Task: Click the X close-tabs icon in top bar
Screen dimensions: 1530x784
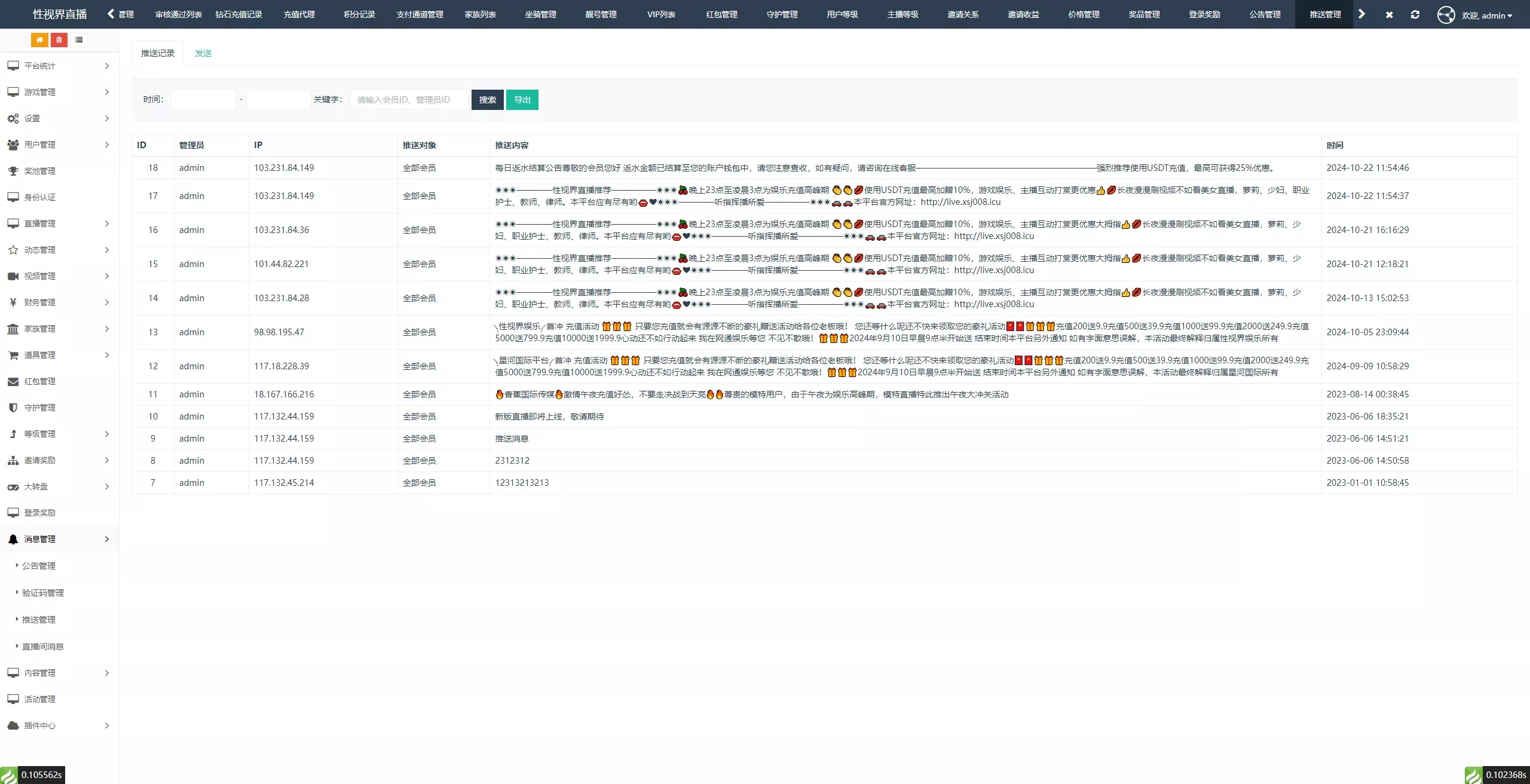Action: point(1389,14)
